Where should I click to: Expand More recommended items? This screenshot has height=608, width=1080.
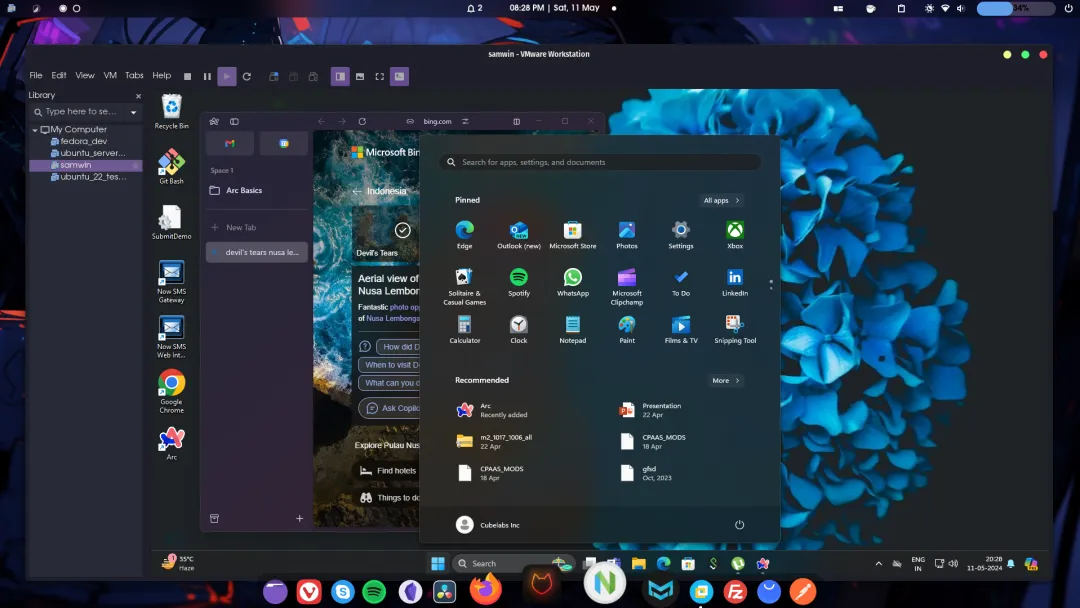[725, 380]
